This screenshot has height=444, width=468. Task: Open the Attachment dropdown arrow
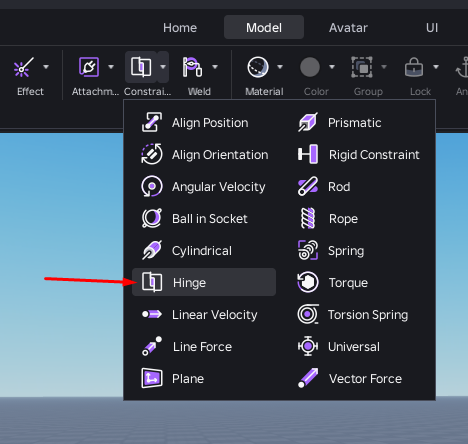click(x=111, y=67)
